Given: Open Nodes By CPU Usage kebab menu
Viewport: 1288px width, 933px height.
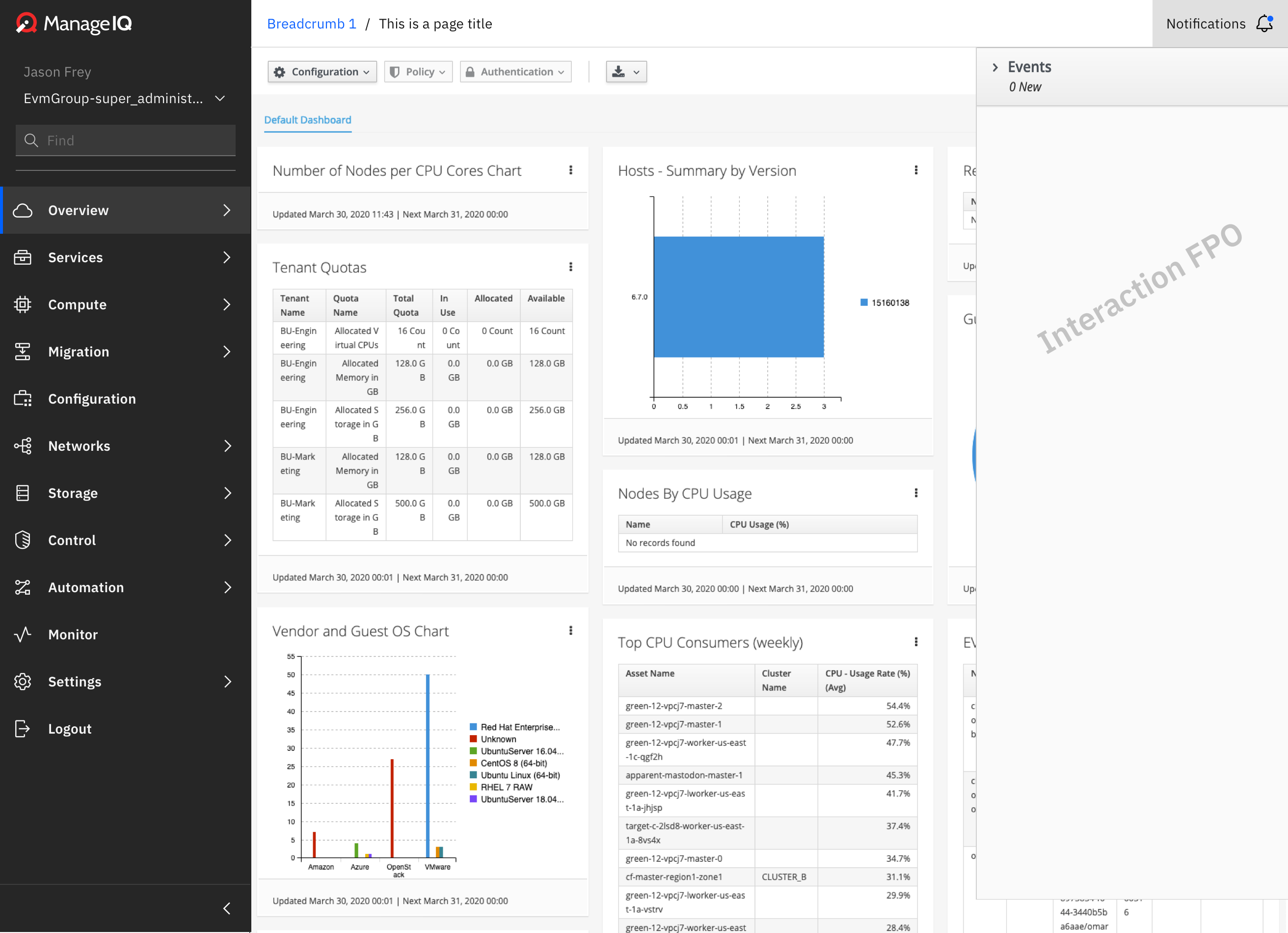Looking at the screenshot, I should [x=916, y=493].
